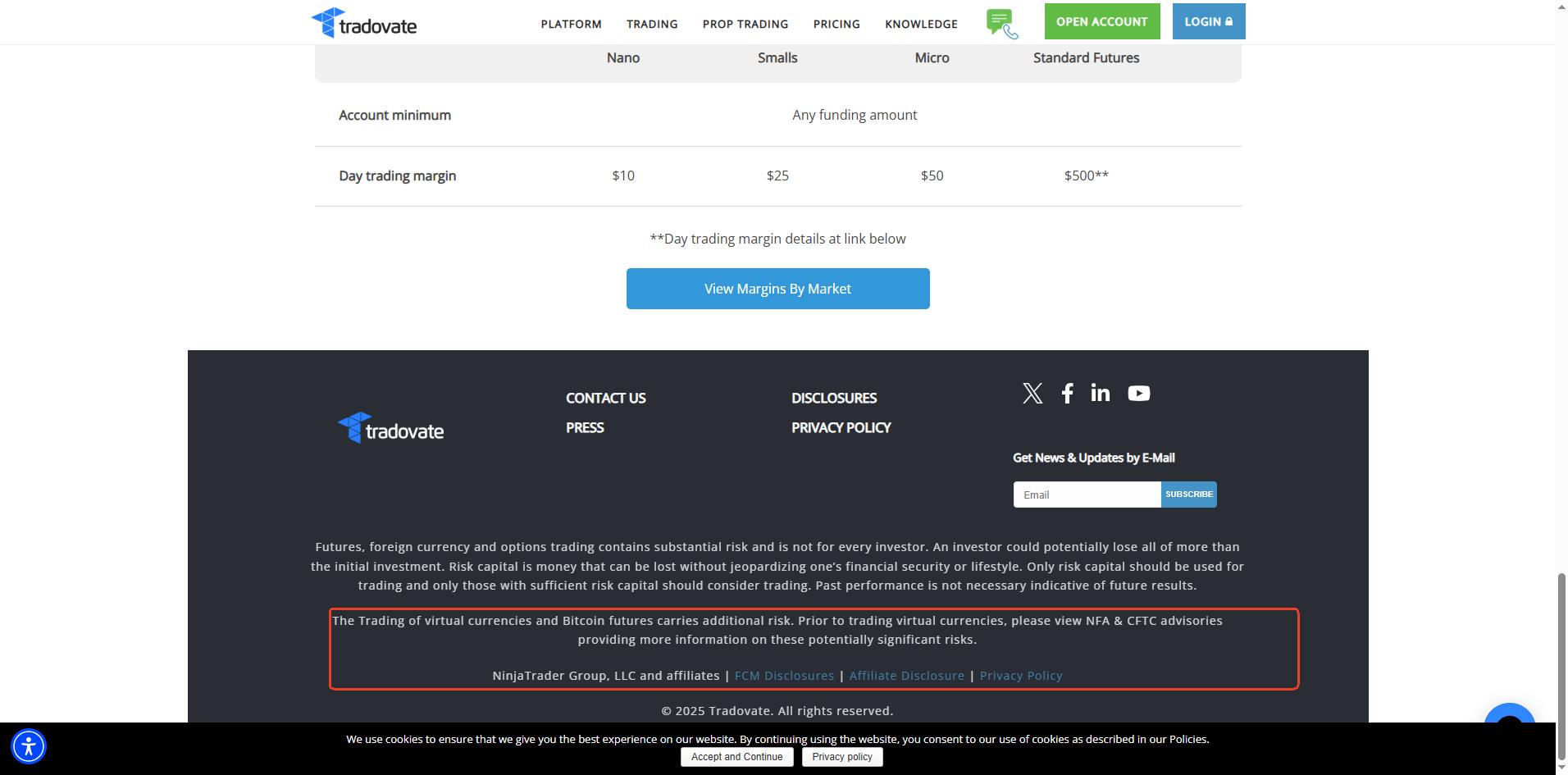Select the Nano column header
The height and width of the screenshot is (775, 1568).
click(x=623, y=57)
